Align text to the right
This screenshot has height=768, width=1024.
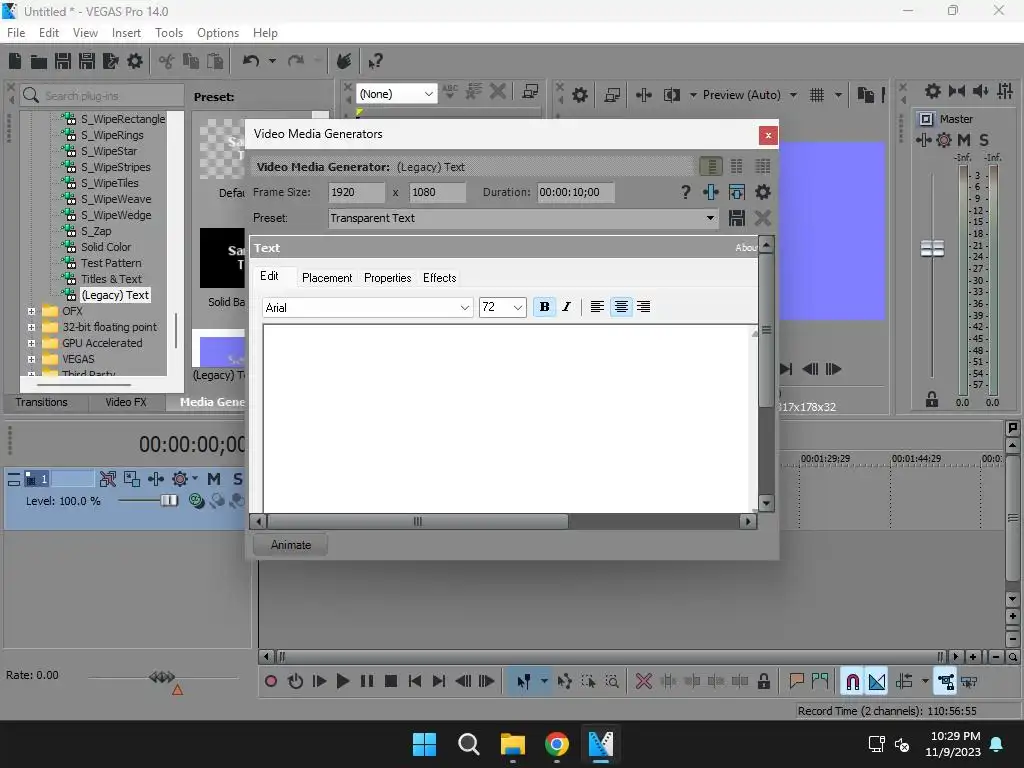(x=644, y=307)
